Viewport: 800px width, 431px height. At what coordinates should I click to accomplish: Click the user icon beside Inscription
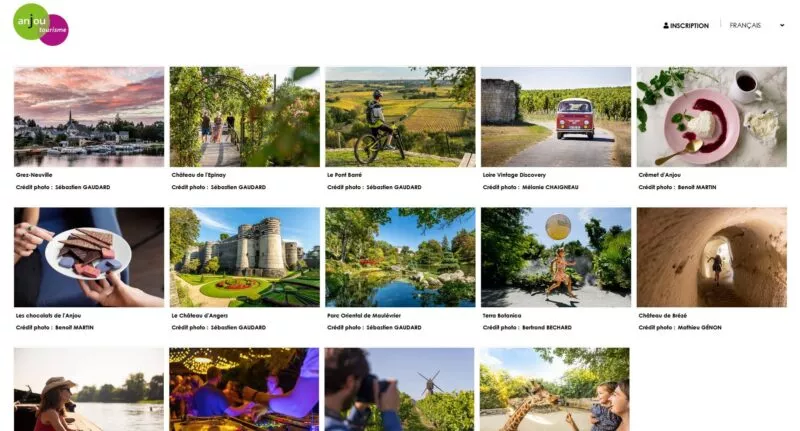[x=666, y=26]
